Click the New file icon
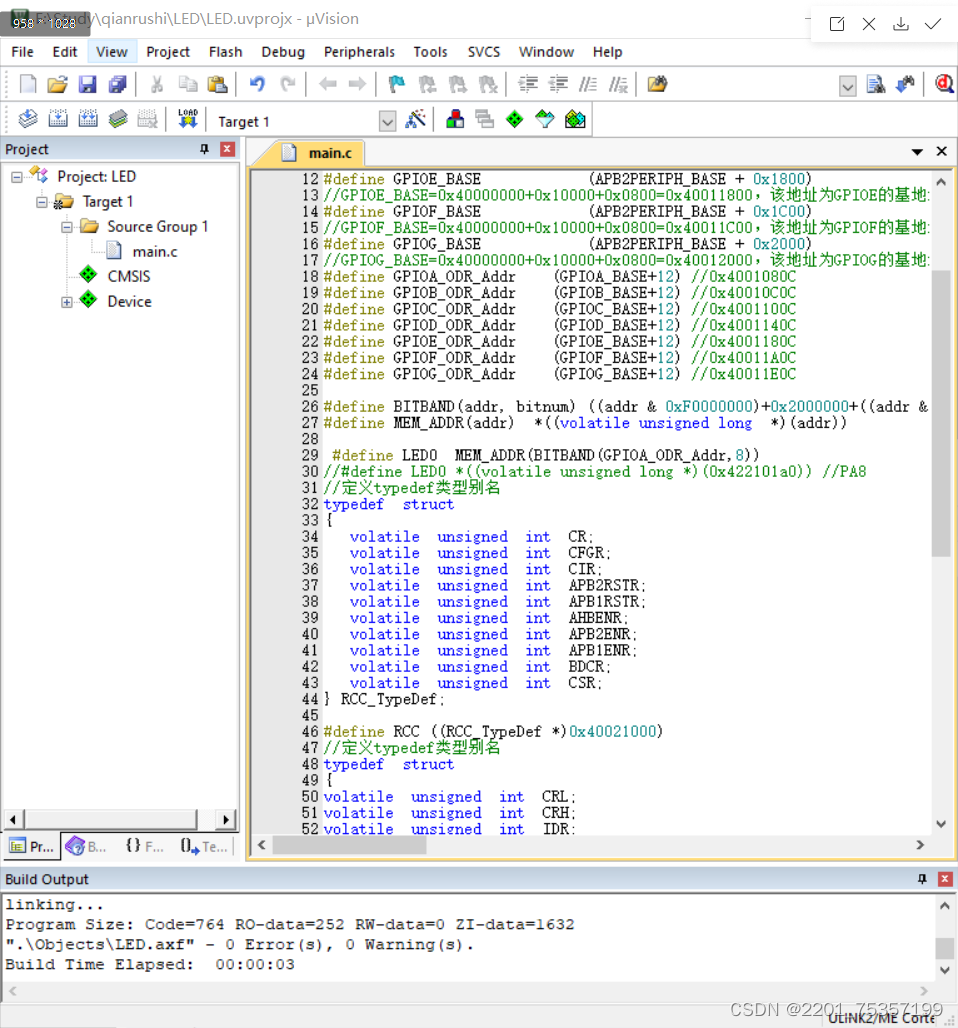The width and height of the screenshot is (958, 1028). [28, 85]
